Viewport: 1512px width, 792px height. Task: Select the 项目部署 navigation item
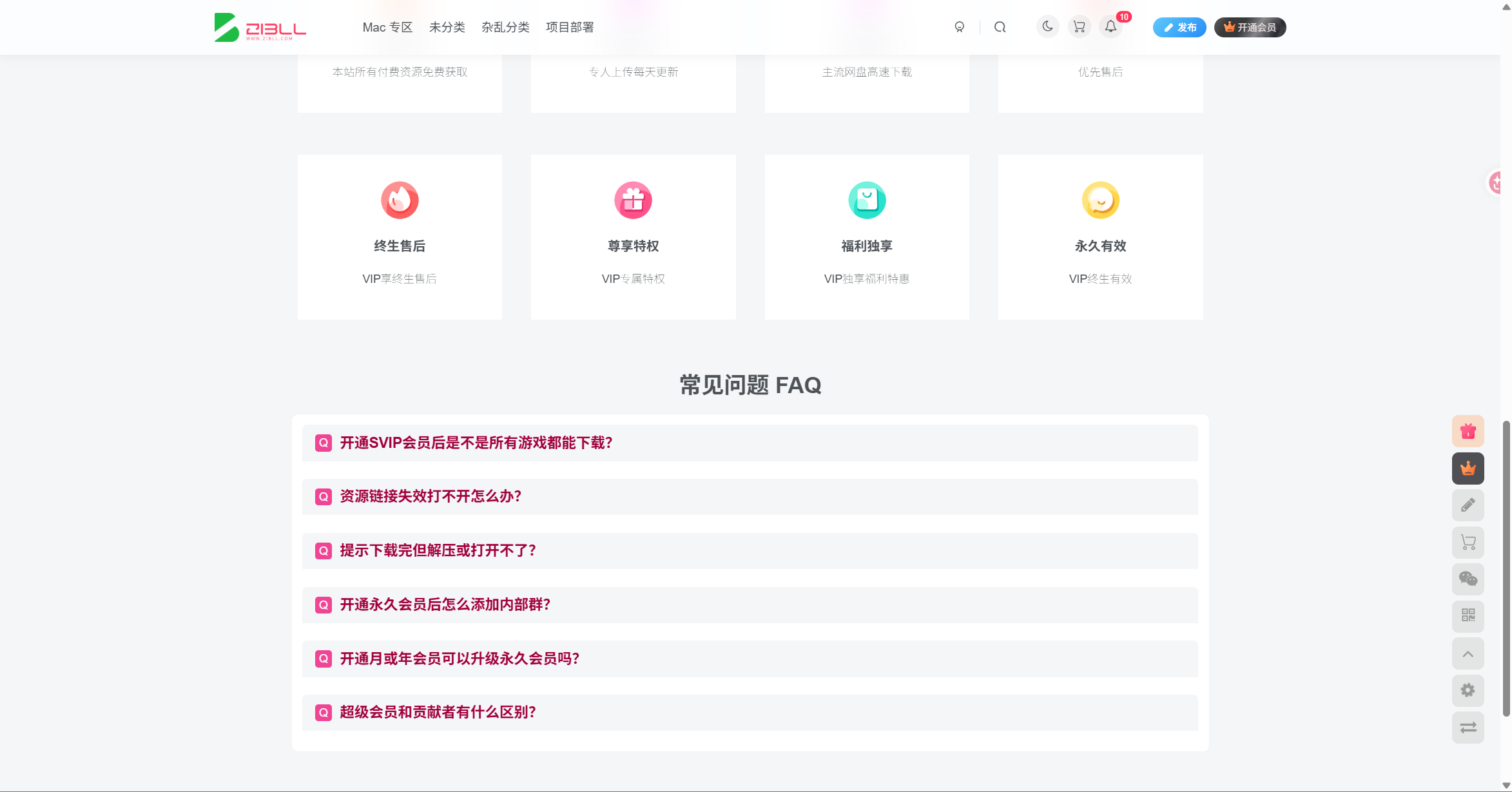click(569, 27)
